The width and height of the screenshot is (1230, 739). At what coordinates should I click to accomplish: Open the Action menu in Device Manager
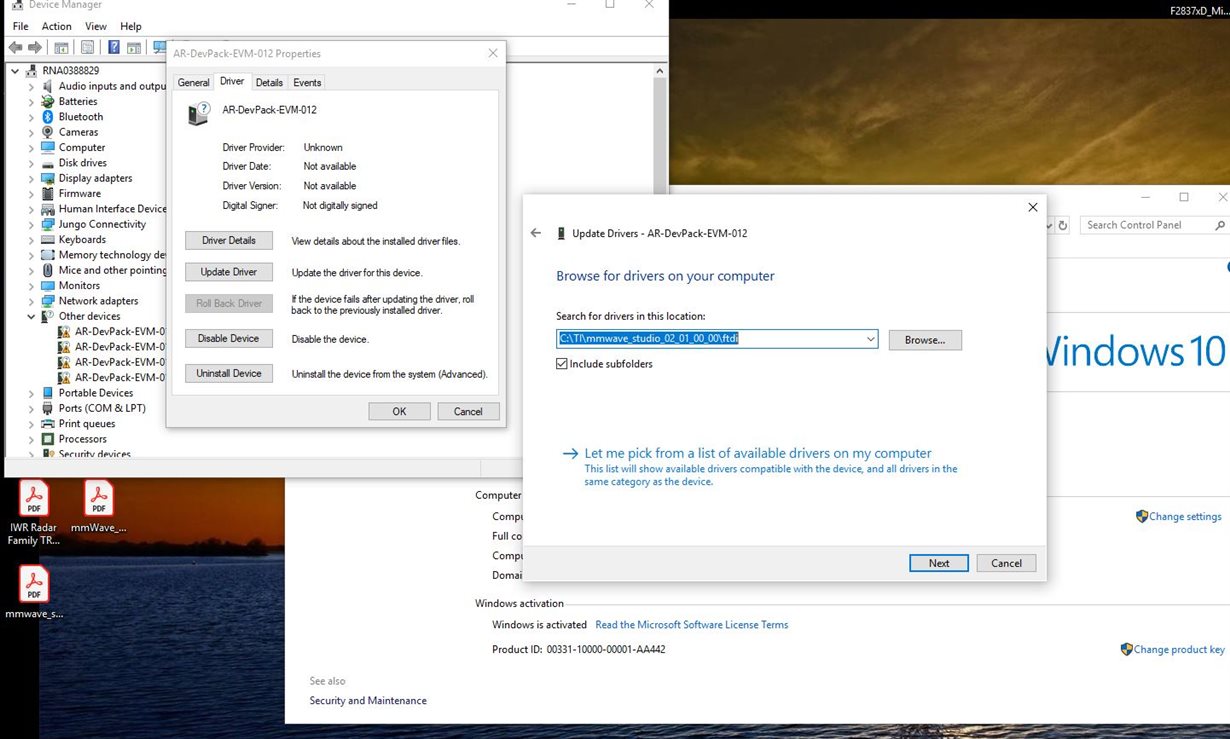(x=56, y=26)
